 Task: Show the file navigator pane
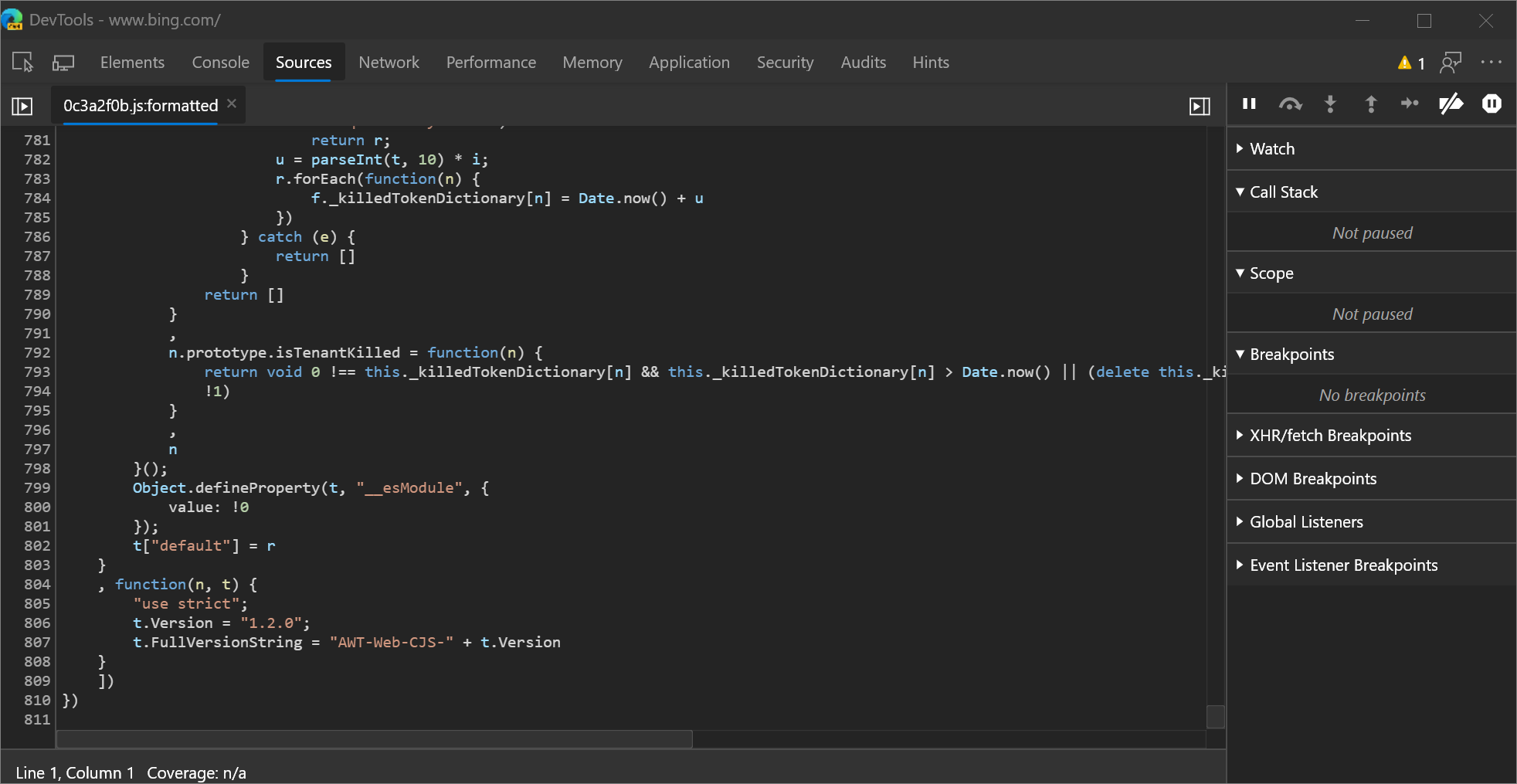(x=22, y=106)
